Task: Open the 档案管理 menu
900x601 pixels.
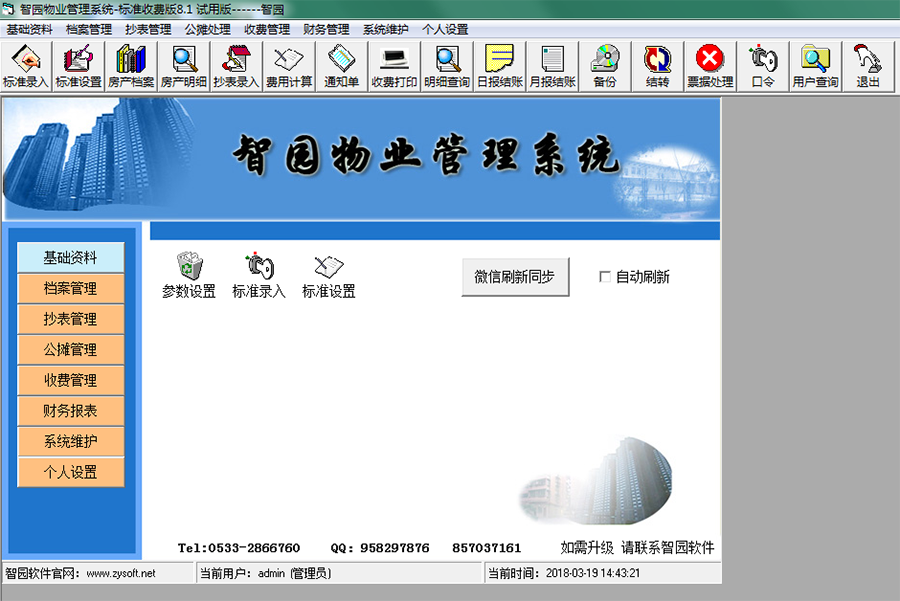Action: (89, 29)
